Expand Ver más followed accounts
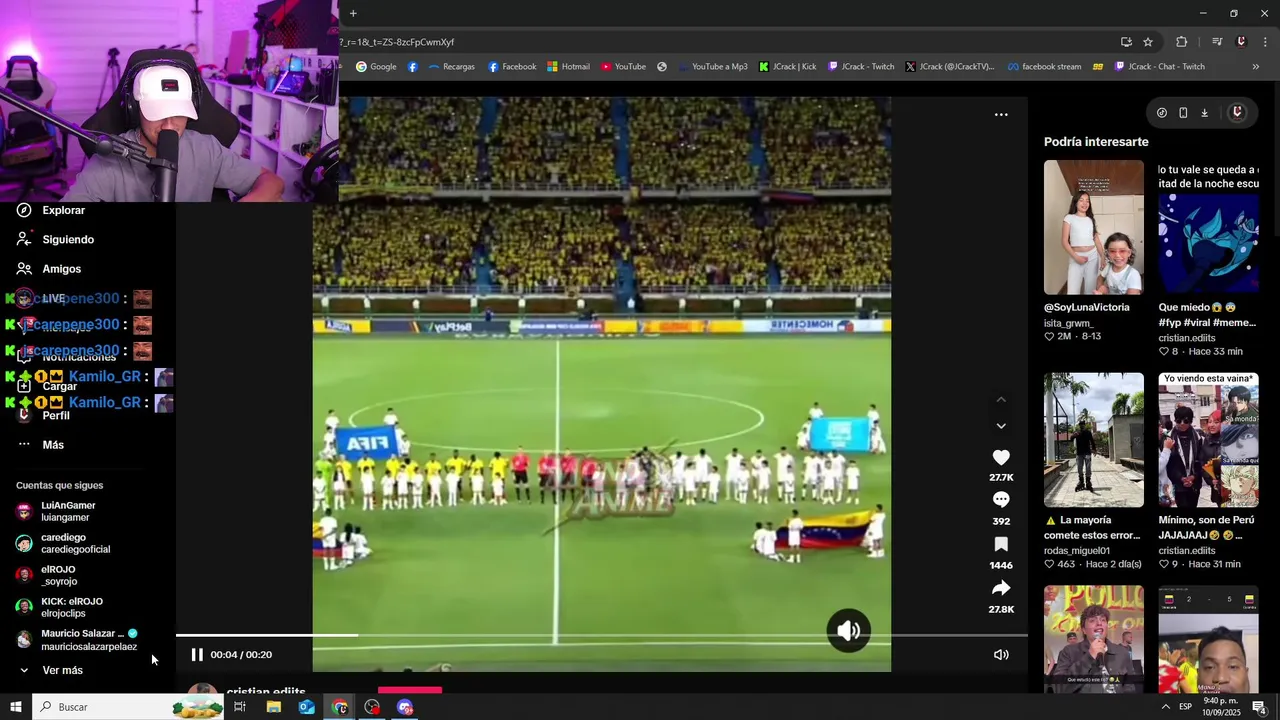The image size is (1280, 720). [62, 670]
